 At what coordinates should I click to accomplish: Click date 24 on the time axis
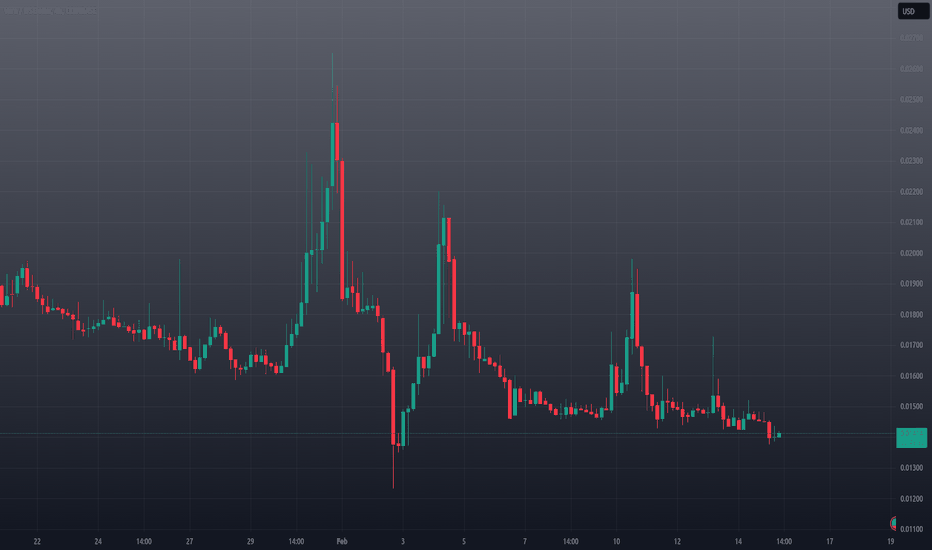click(x=98, y=541)
